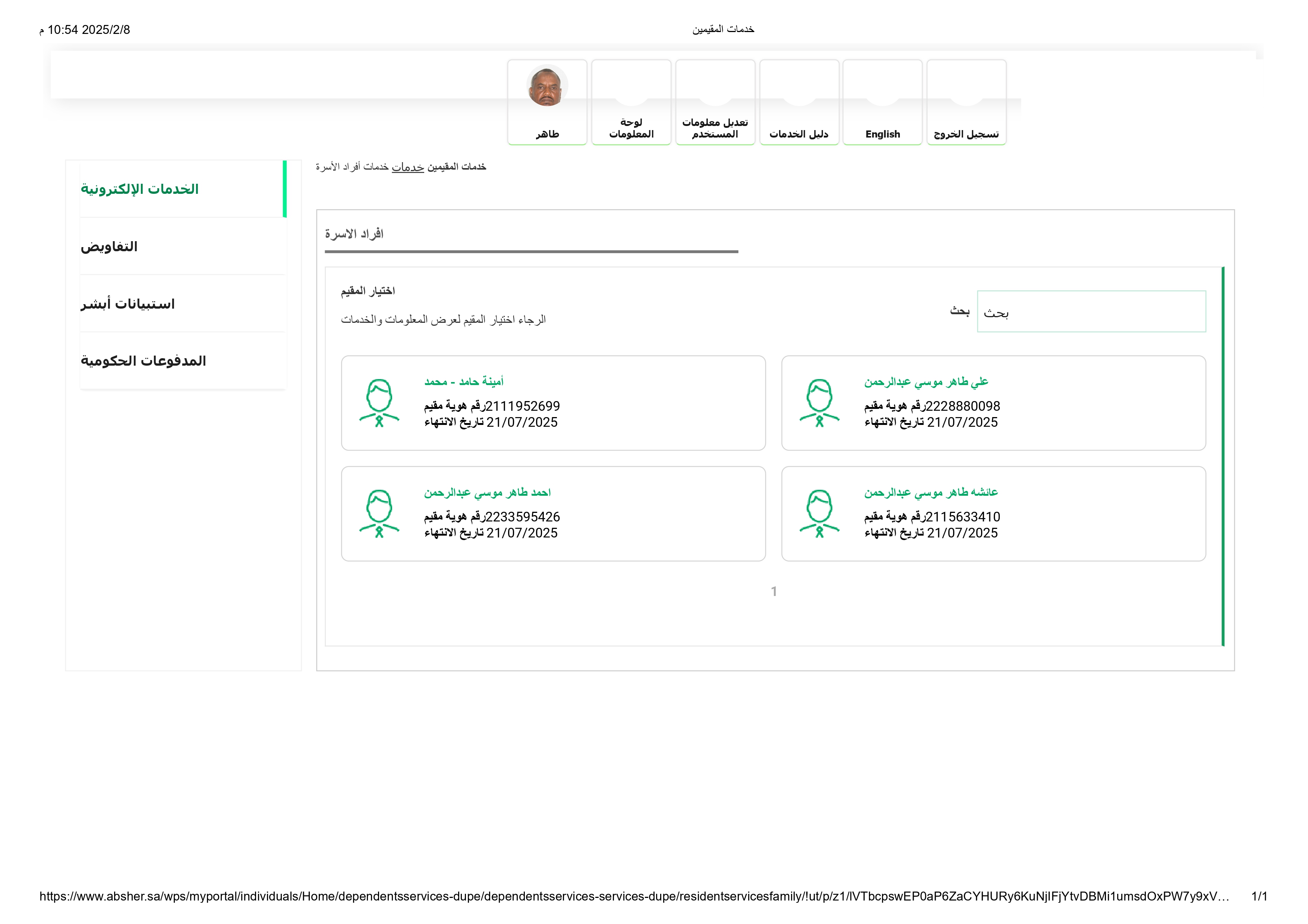This screenshot has height=924, width=1308.
Task: Select resident name علي طاهر موسي عبدالرحمن
Action: [x=926, y=382]
